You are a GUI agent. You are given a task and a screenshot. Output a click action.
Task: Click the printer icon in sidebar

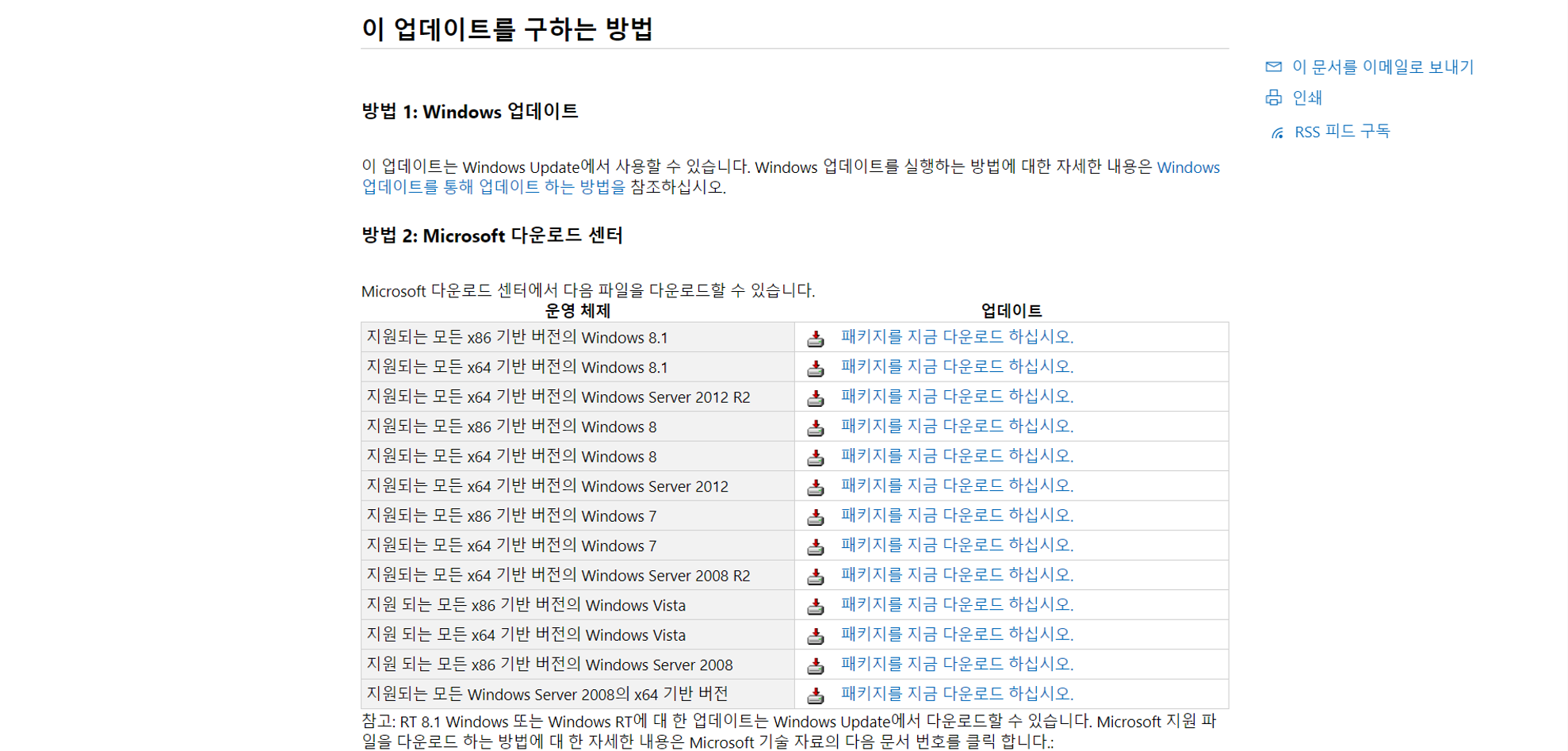[x=1274, y=98]
